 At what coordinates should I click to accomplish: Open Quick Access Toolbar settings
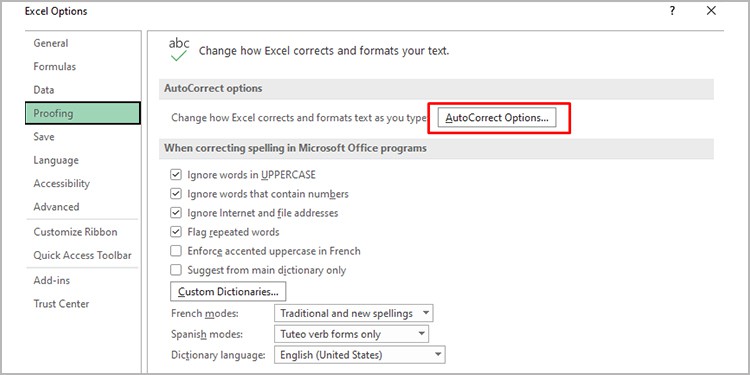coord(82,255)
